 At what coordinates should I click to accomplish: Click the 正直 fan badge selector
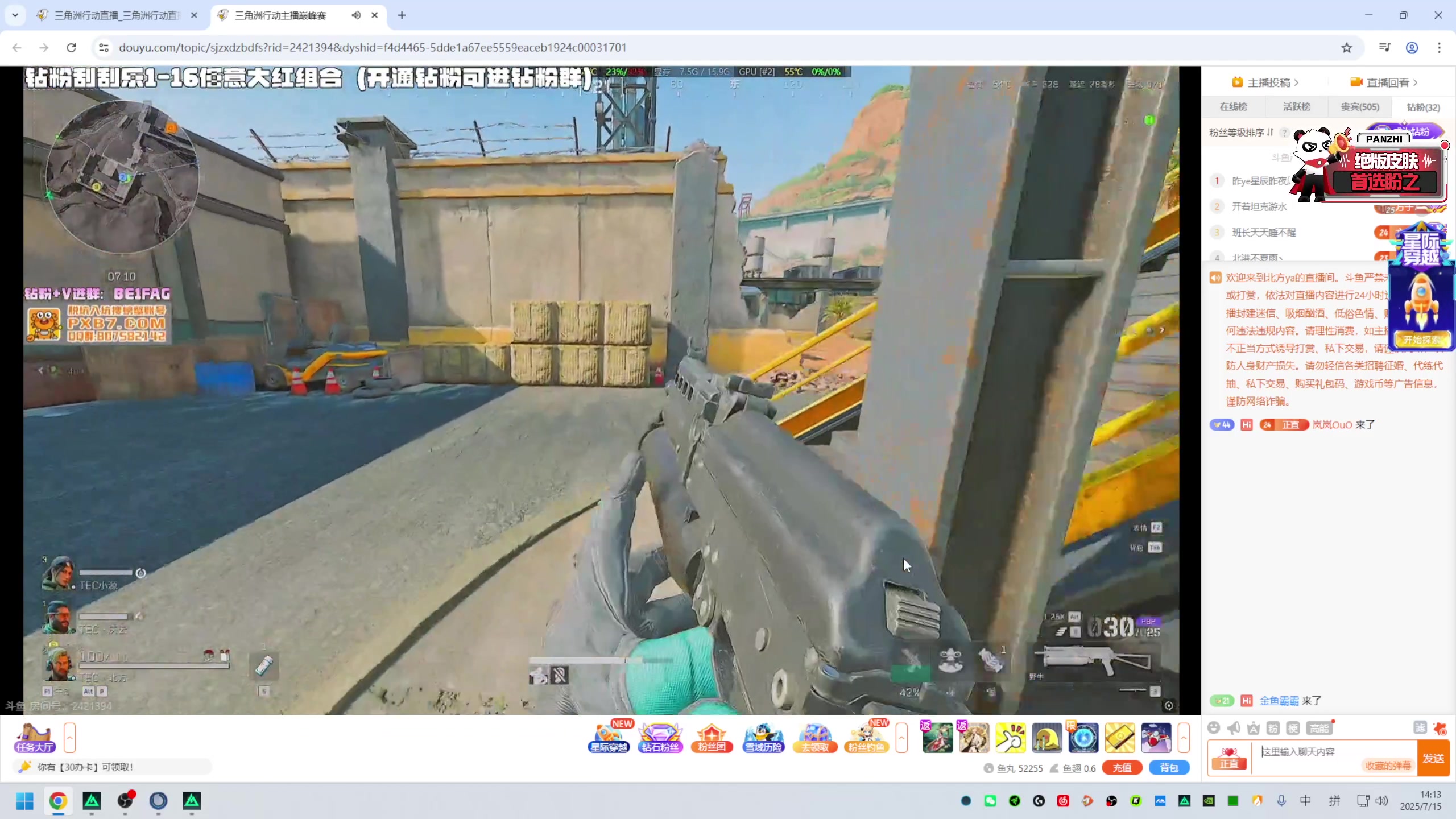1229,758
